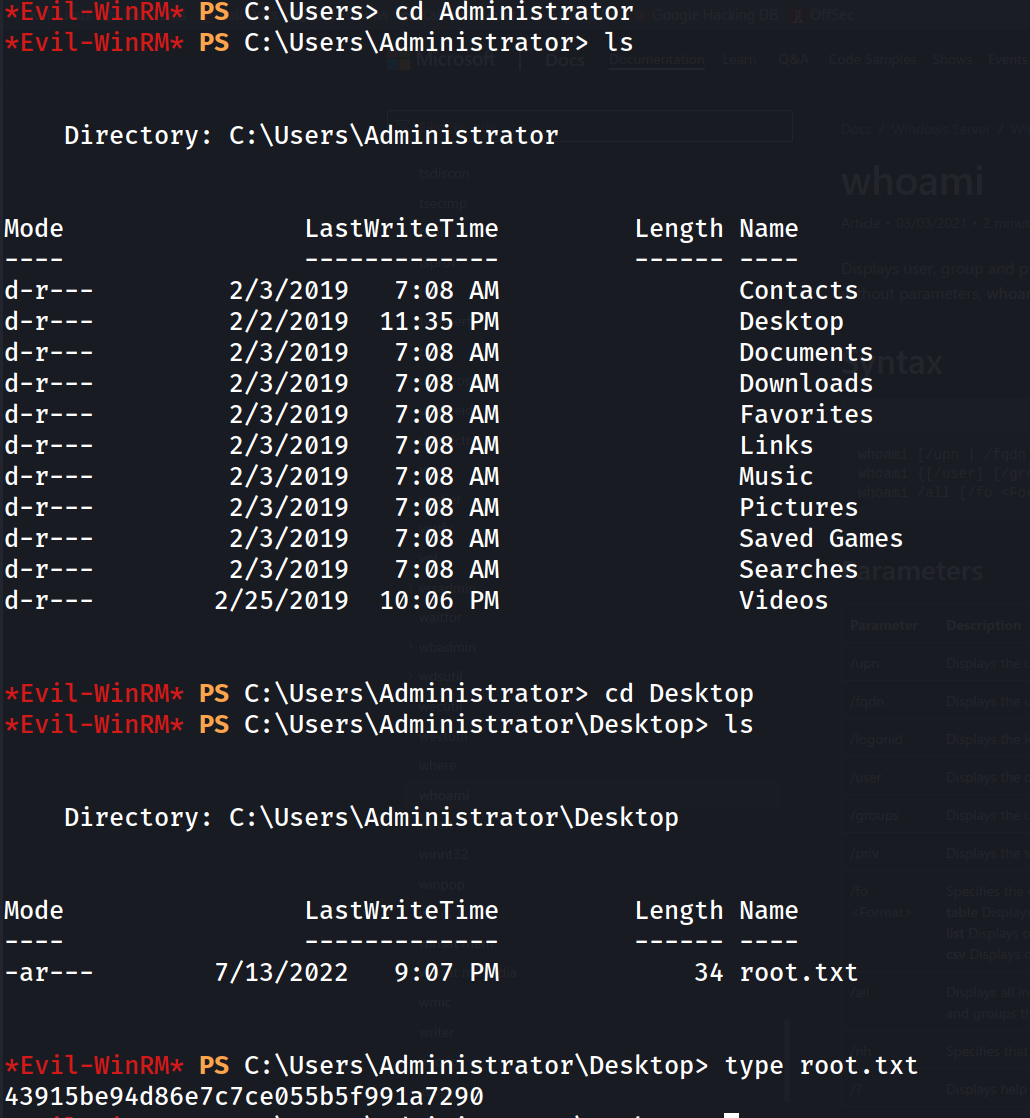Viewport: 1030px width, 1118px height.
Task: Click the Links directory entry
Action: click(776, 446)
